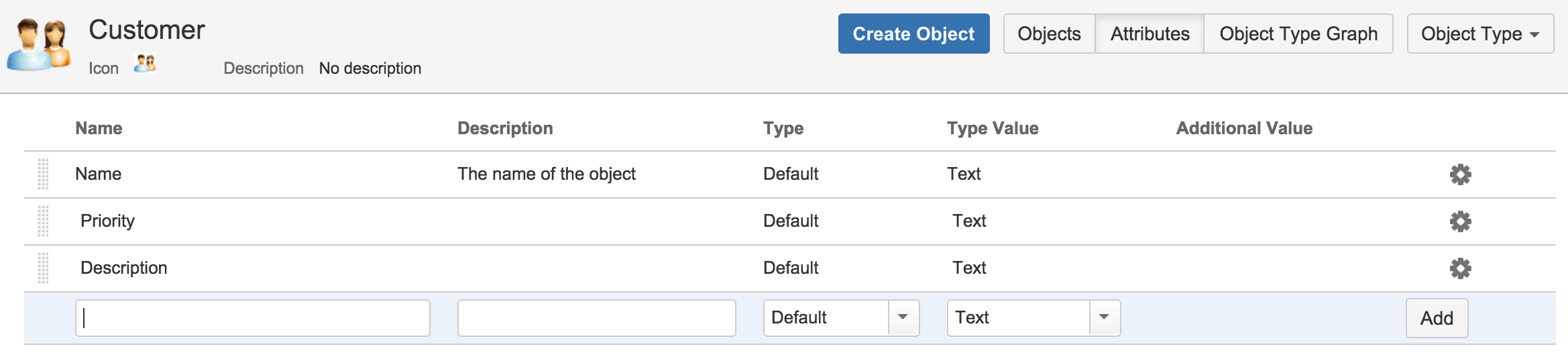Open the gear settings for the Priority attribute

[1460, 221]
